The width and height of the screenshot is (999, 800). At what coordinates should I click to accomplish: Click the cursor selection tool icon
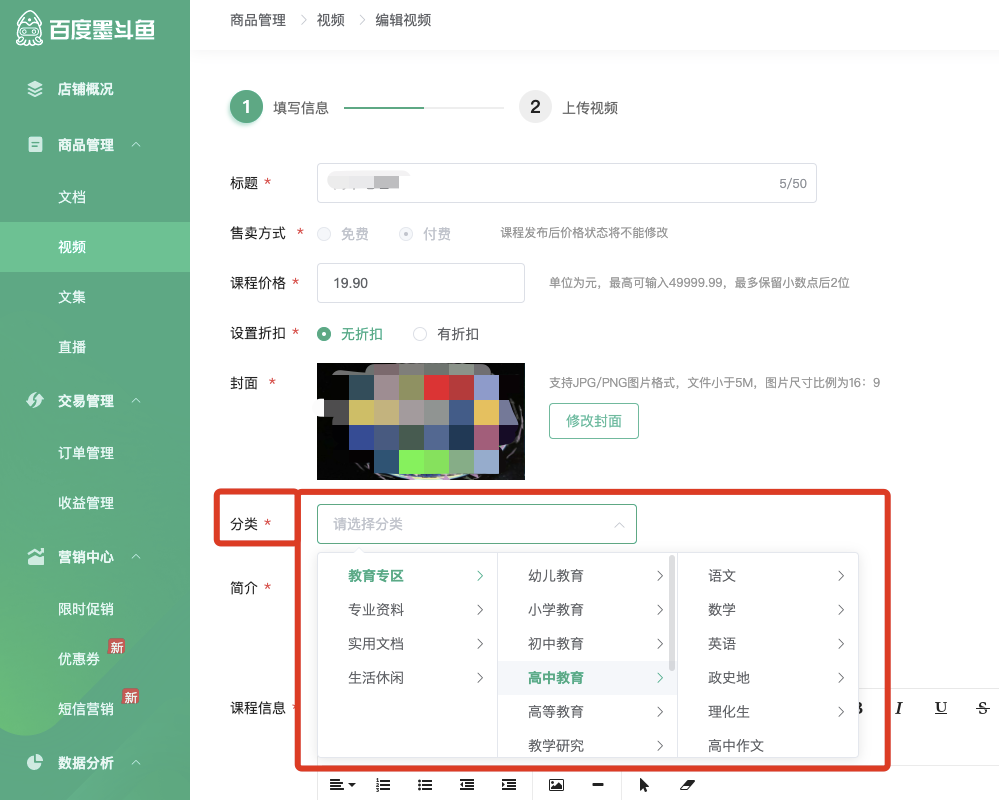(x=645, y=784)
